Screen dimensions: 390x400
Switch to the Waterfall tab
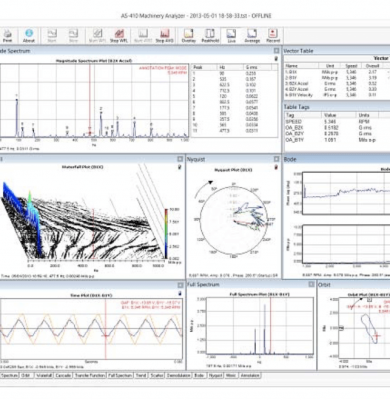(44, 375)
